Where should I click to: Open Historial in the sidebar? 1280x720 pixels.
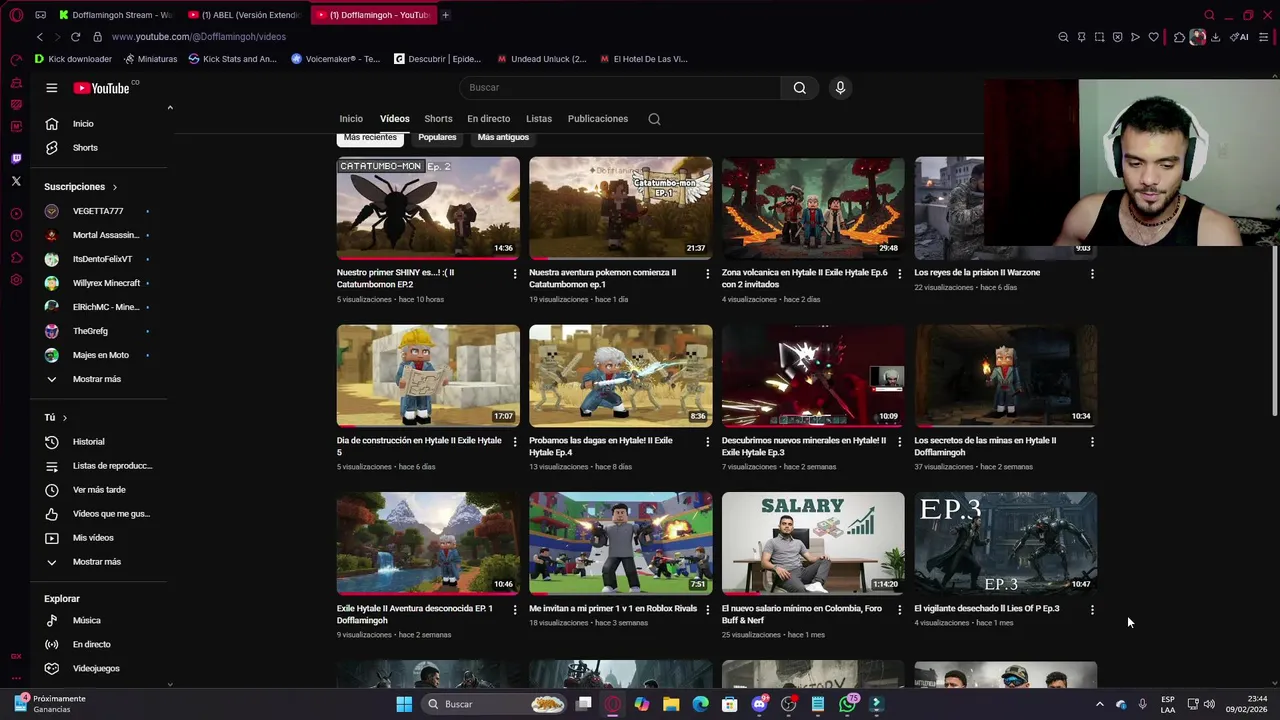[100, 442]
